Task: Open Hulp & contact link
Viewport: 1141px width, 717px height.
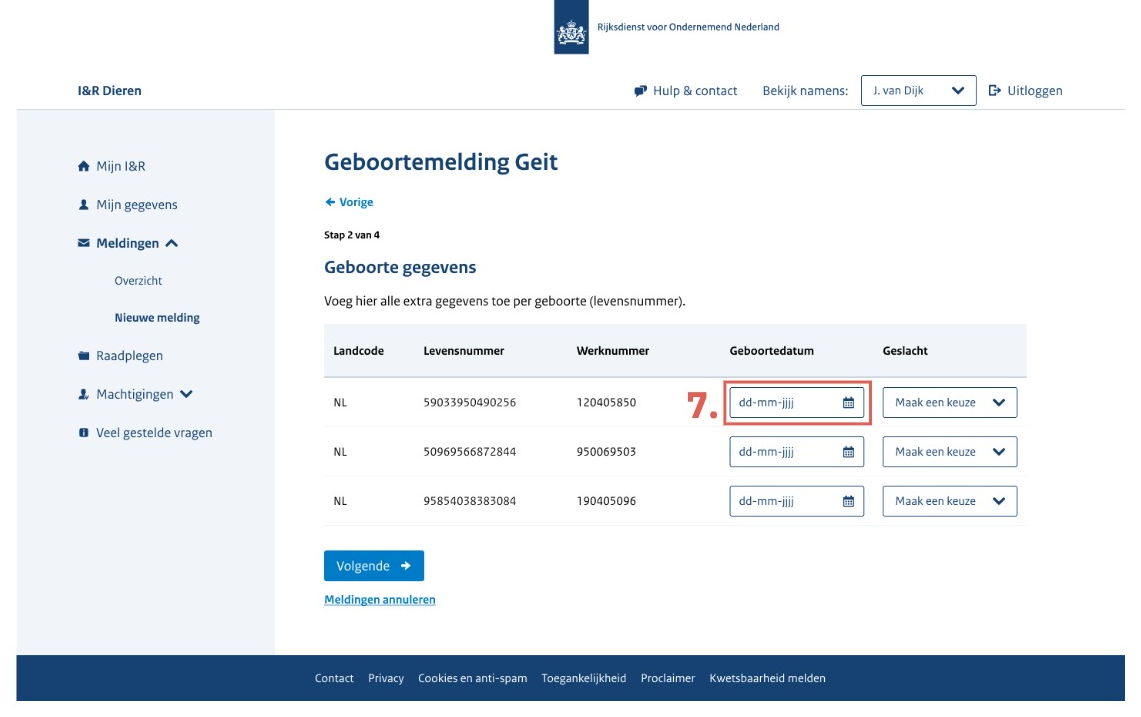Action: pyautogui.click(x=695, y=90)
